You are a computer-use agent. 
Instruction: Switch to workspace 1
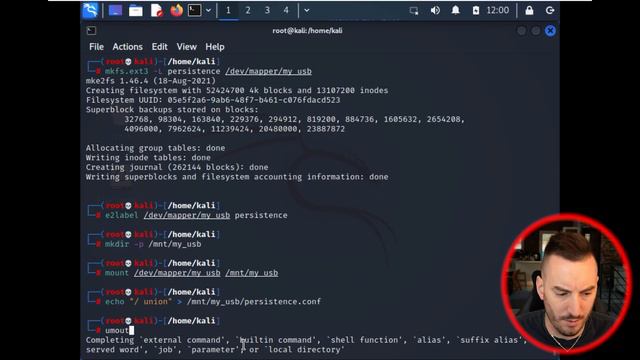coord(228,10)
